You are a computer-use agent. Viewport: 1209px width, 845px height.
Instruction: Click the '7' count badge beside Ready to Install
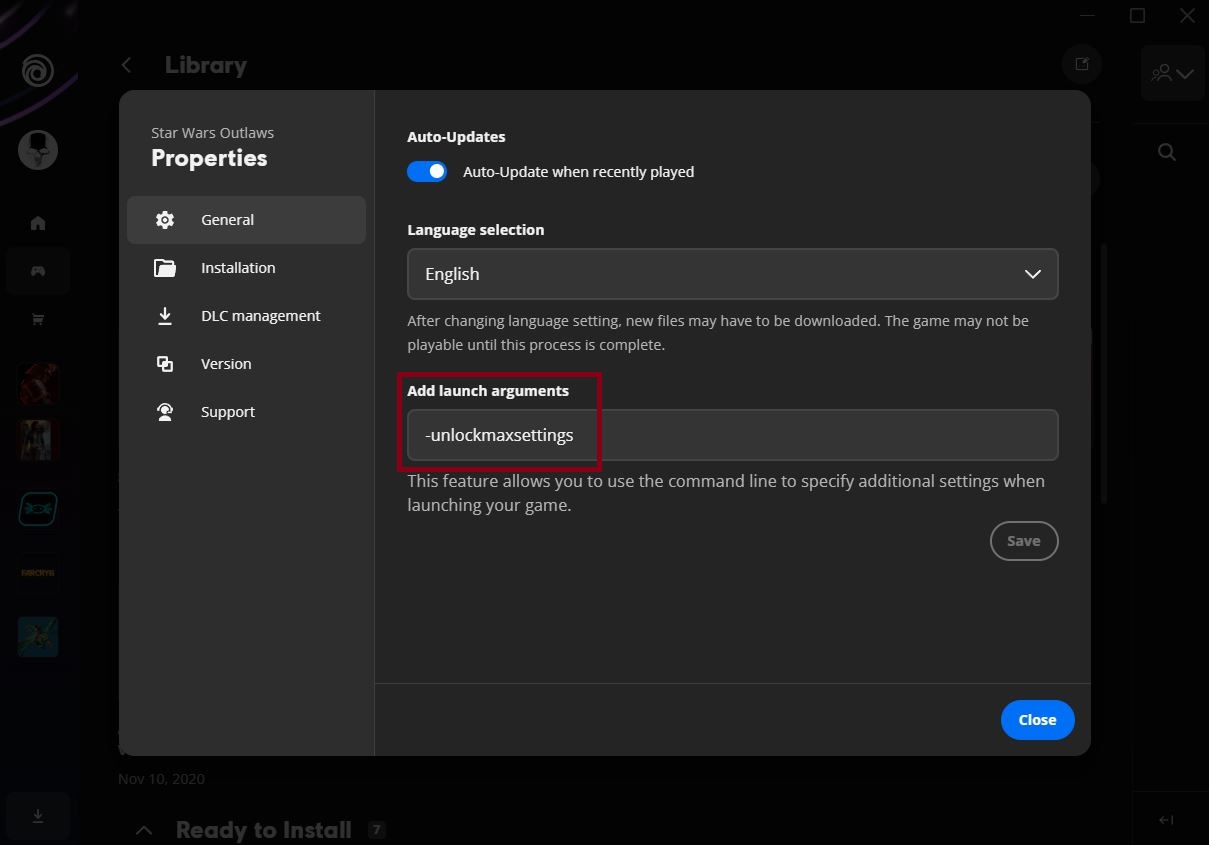(377, 830)
